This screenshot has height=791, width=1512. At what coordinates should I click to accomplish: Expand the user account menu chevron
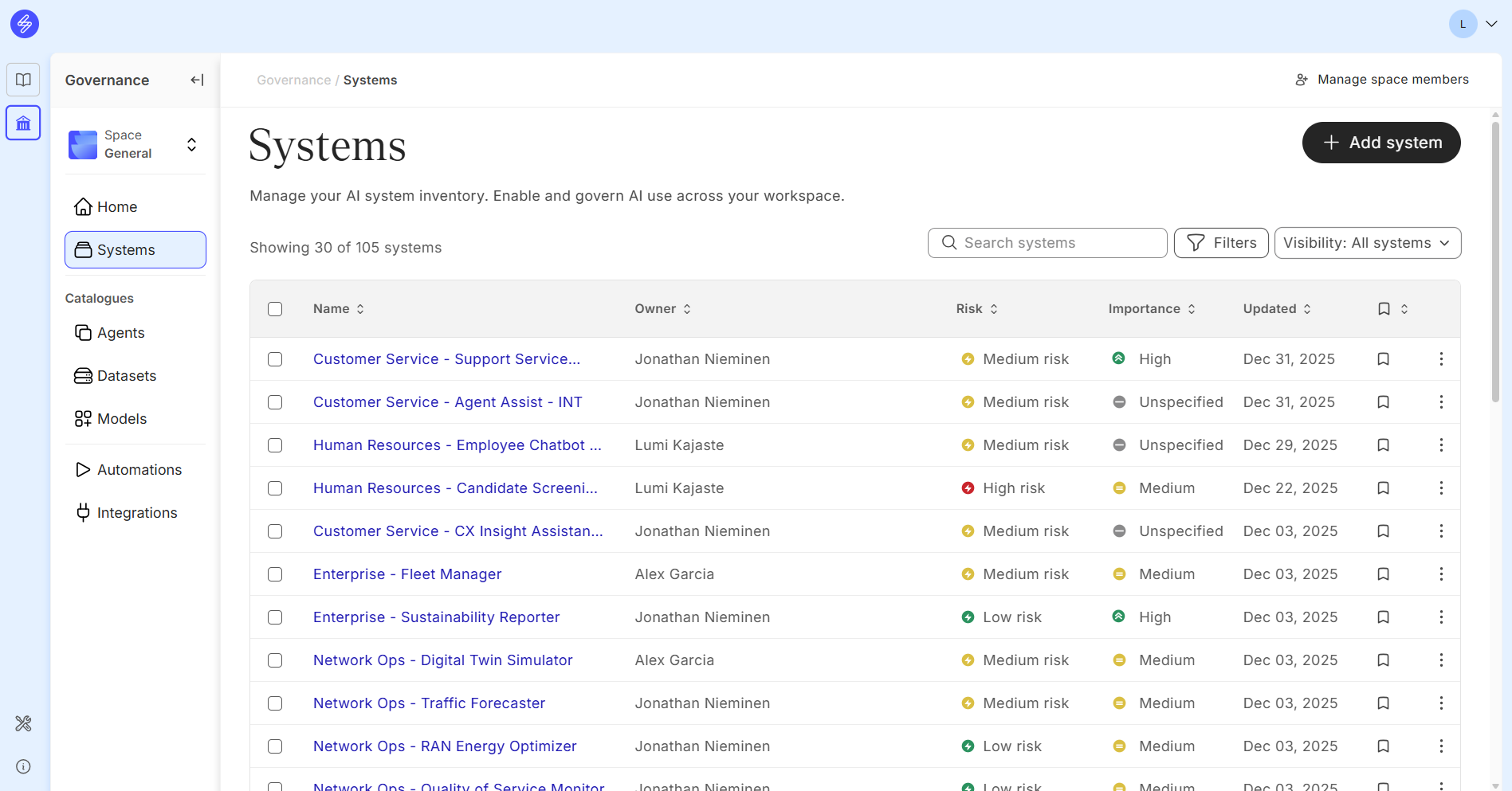tap(1491, 24)
